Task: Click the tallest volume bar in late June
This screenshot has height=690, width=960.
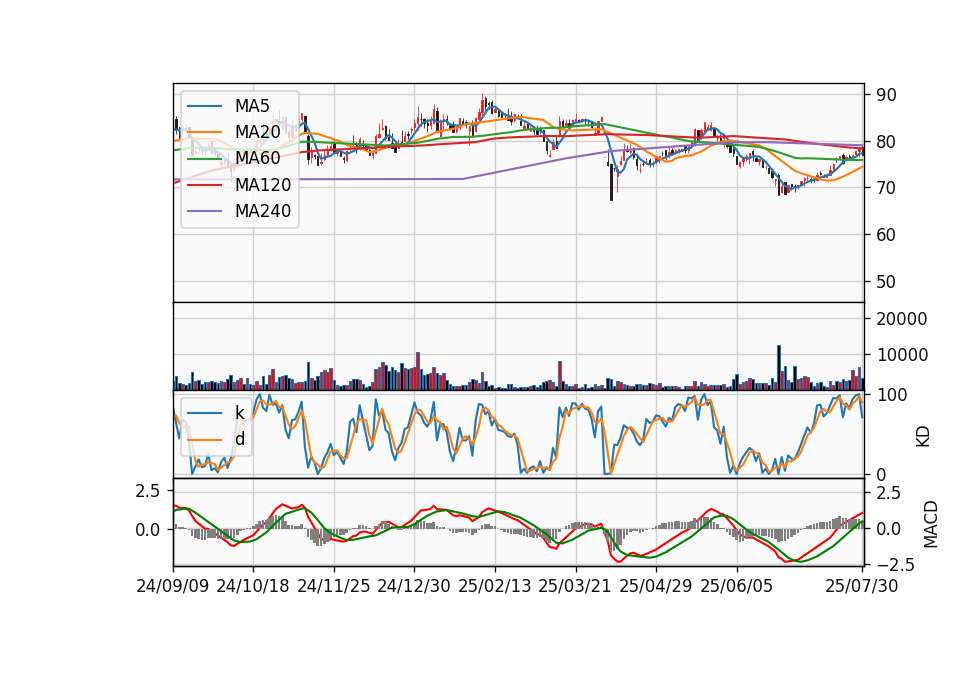Action: pos(779,367)
